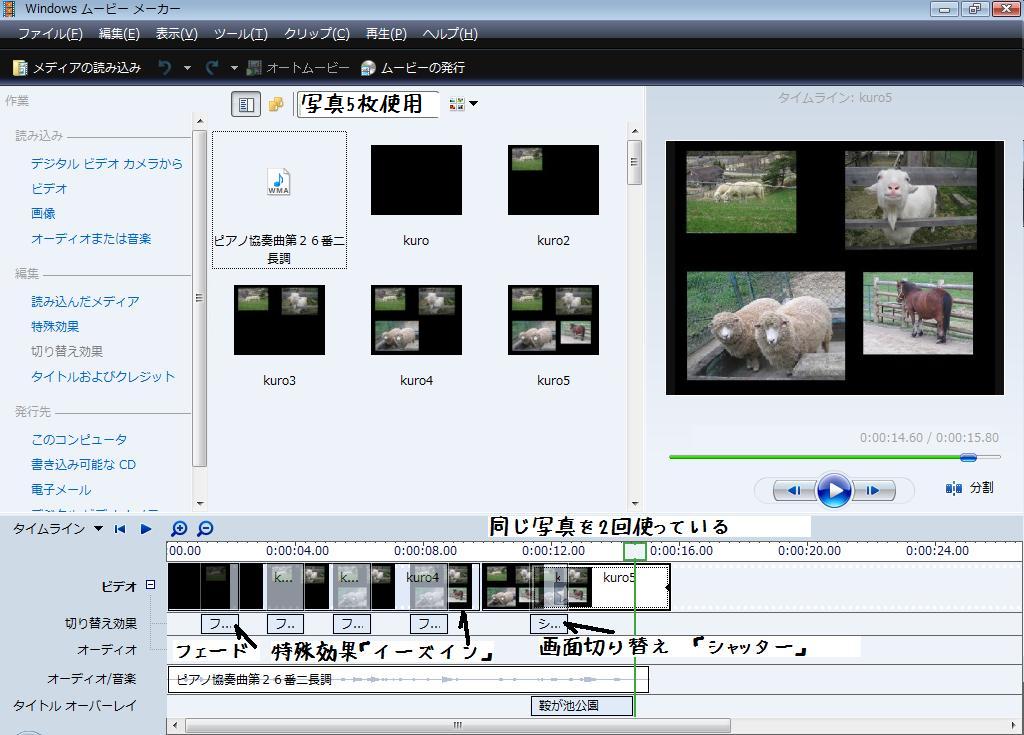The height and width of the screenshot is (735, 1024).
Task: Select the ピアノ協奏曲 audio clip on timeline
Action: 408,679
